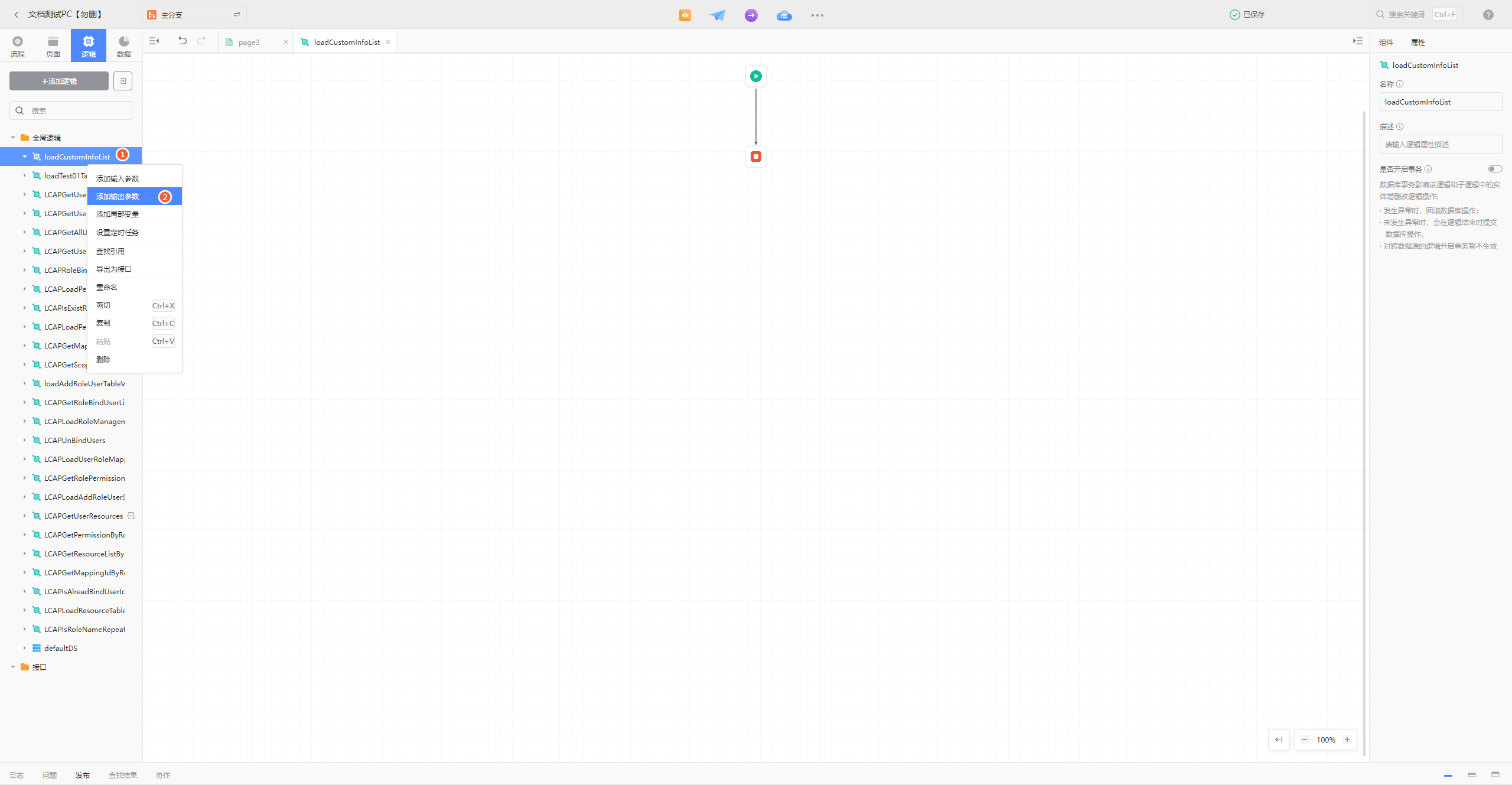The width and height of the screenshot is (1512, 785).
Task: Expand the LCAPUnBindUsers node
Action: 25,440
